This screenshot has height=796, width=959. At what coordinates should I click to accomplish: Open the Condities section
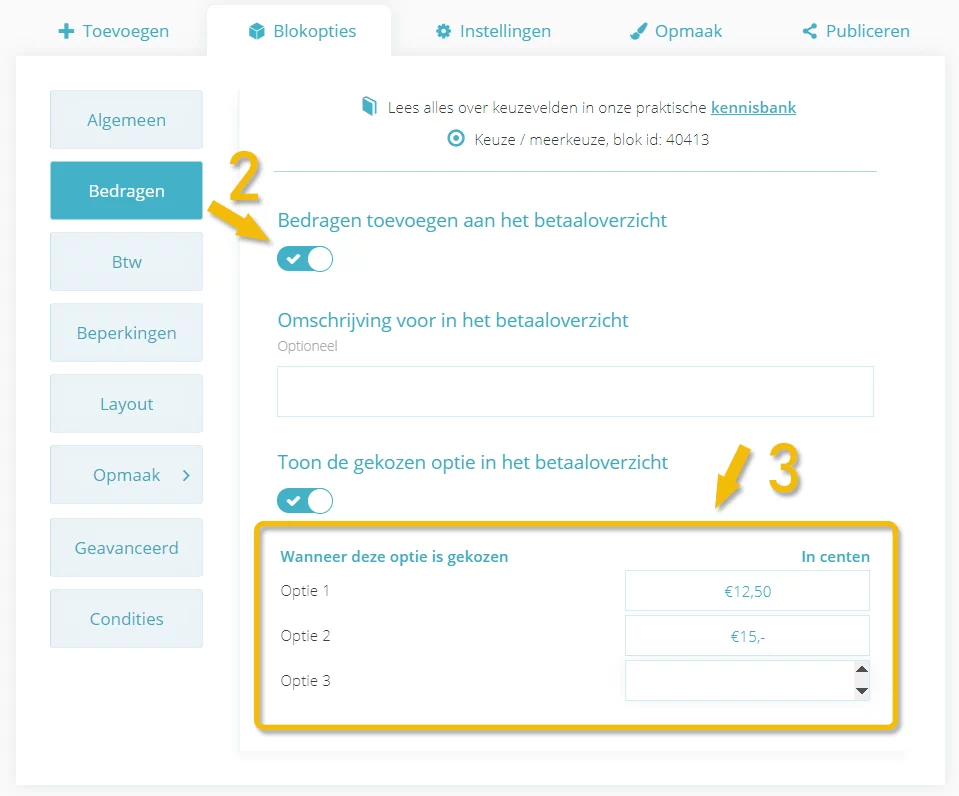point(127,619)
